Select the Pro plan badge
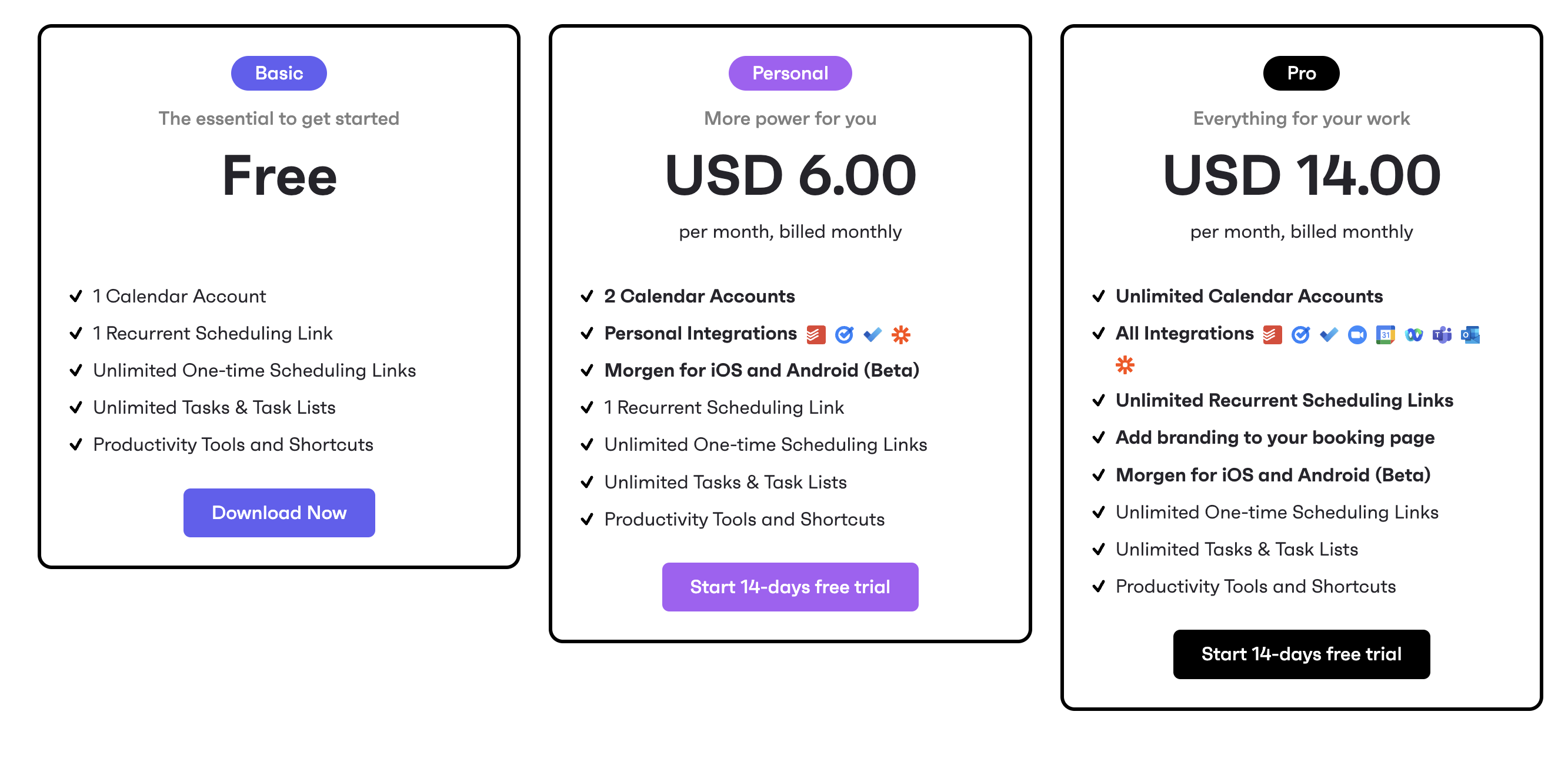 point(1301,72)
